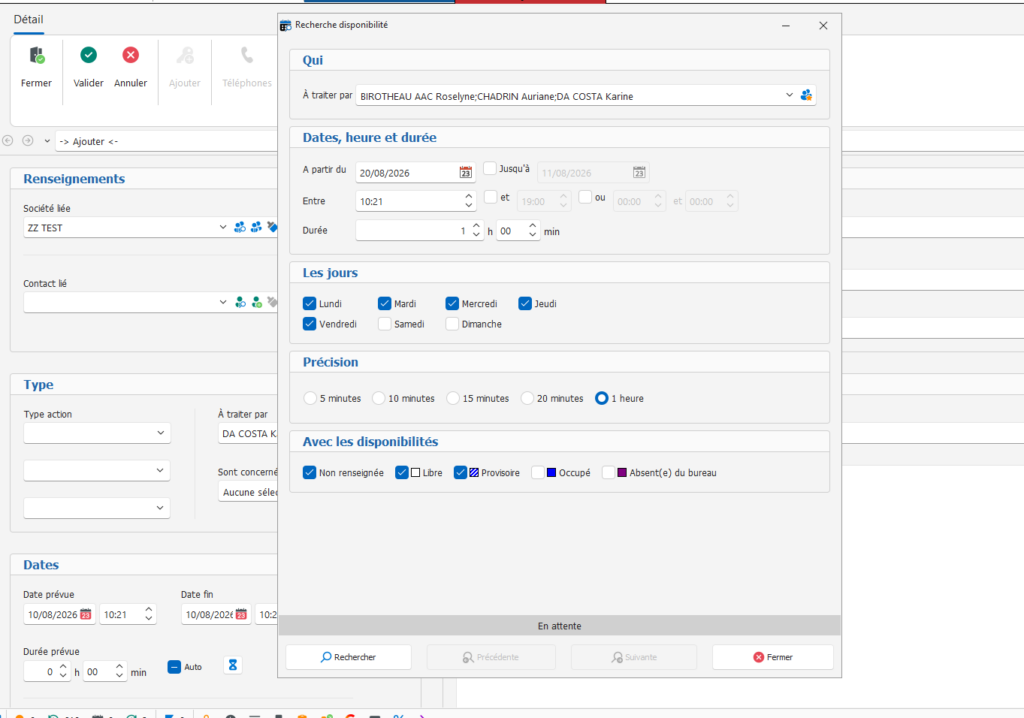Click the 'En attente' status bar text
The height and width of the screenshot is (718, 1024).
coord(560,626)
